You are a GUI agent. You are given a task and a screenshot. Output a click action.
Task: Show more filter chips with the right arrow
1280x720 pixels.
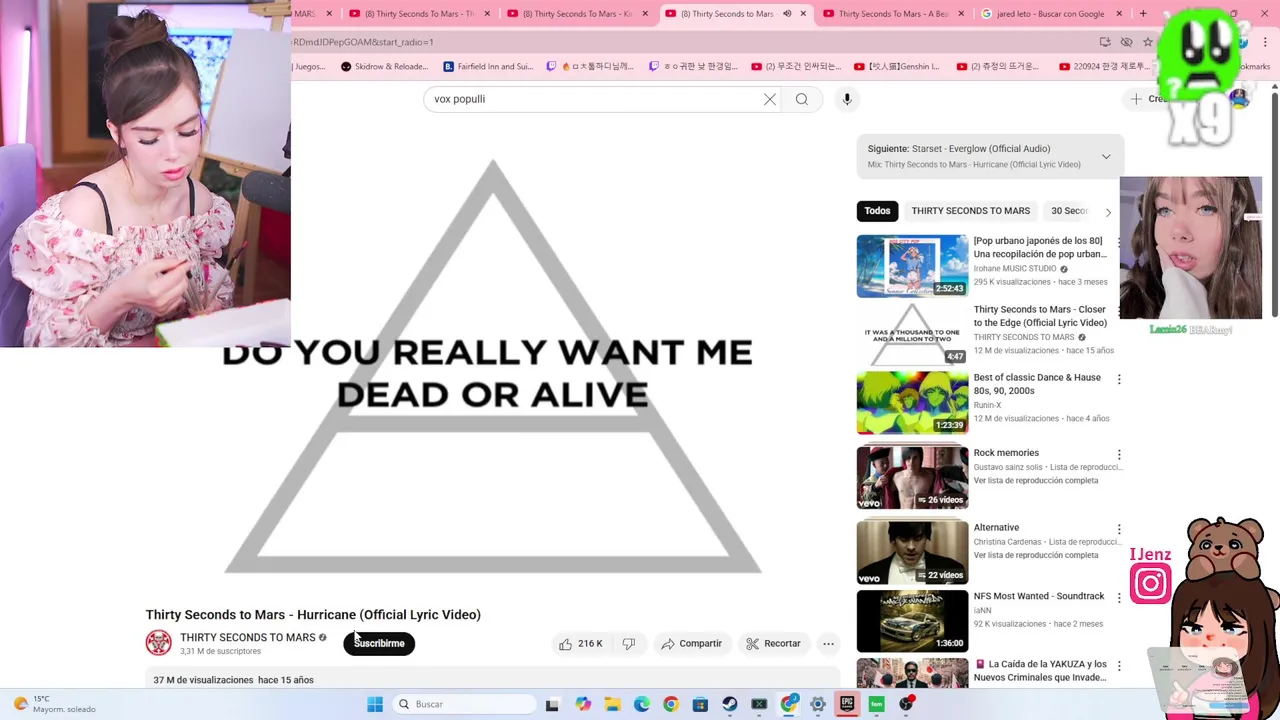(1108, 212)
